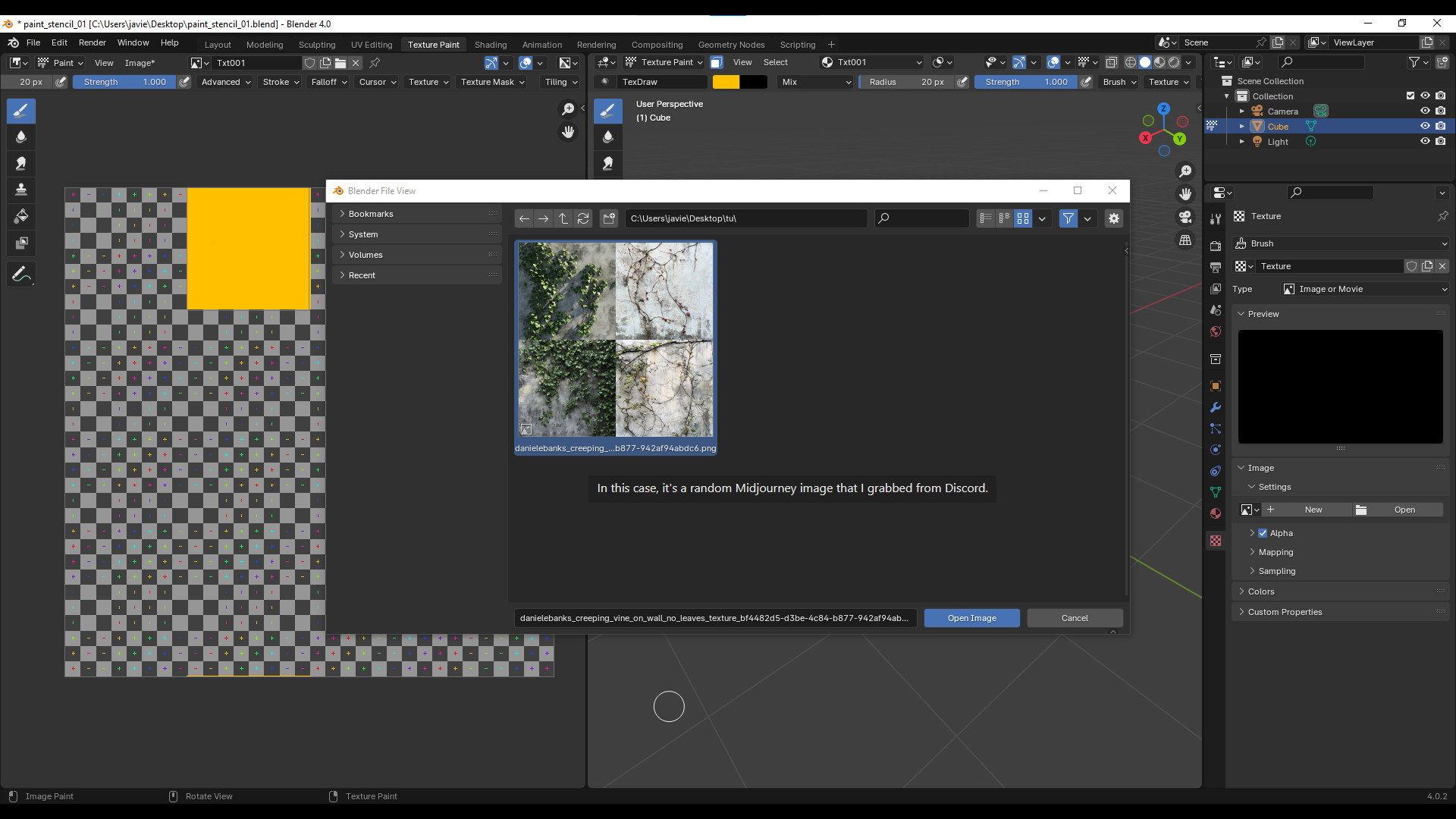The width and height of the screenshot is (1456, 819).
Task: Switch File View to thumbnail display
Action: coord(1023,218)
